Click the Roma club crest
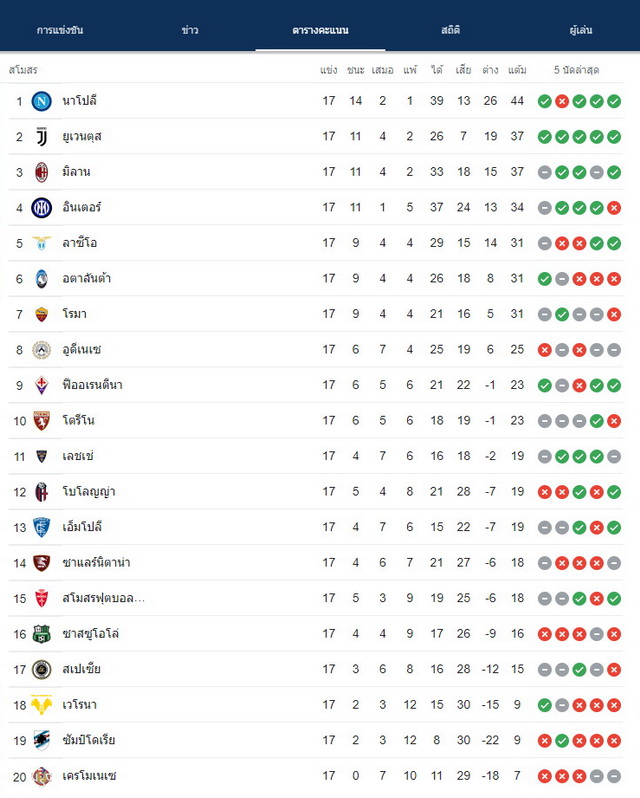This screenshot has width=640, height=798. 41,314
